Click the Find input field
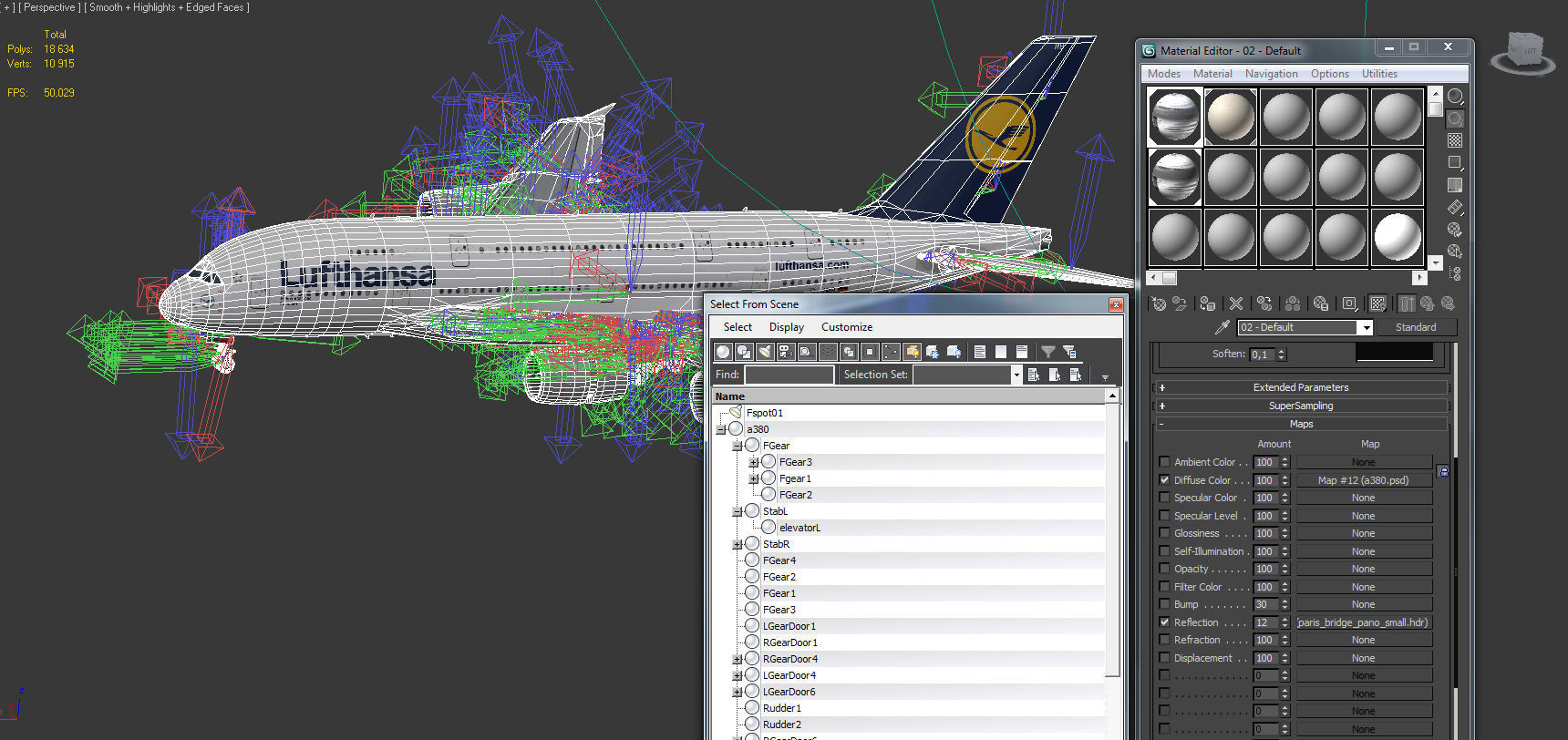 point(789,375)
